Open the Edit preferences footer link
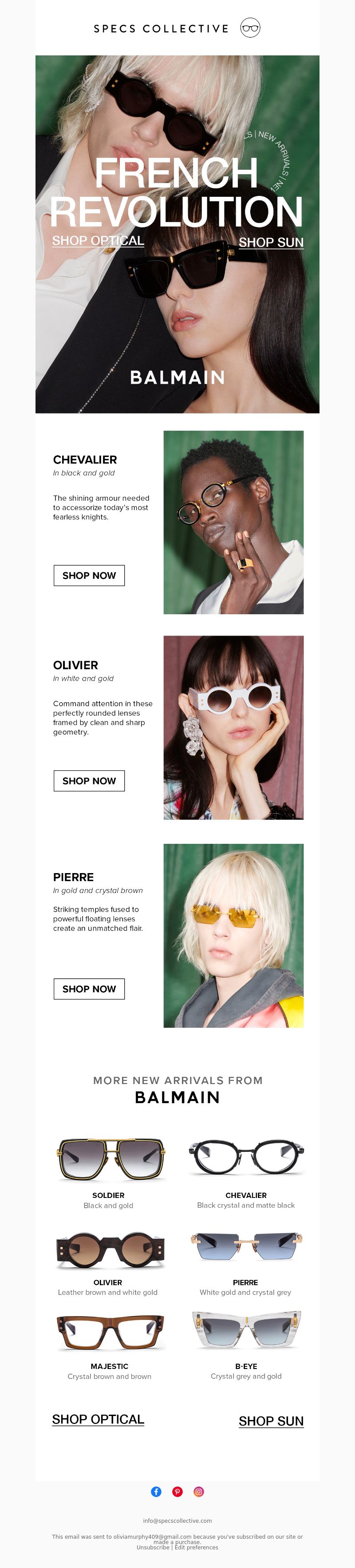The height and width of the screenshot is (1568, 355). pyautogui.click(x=197, y=1547)
